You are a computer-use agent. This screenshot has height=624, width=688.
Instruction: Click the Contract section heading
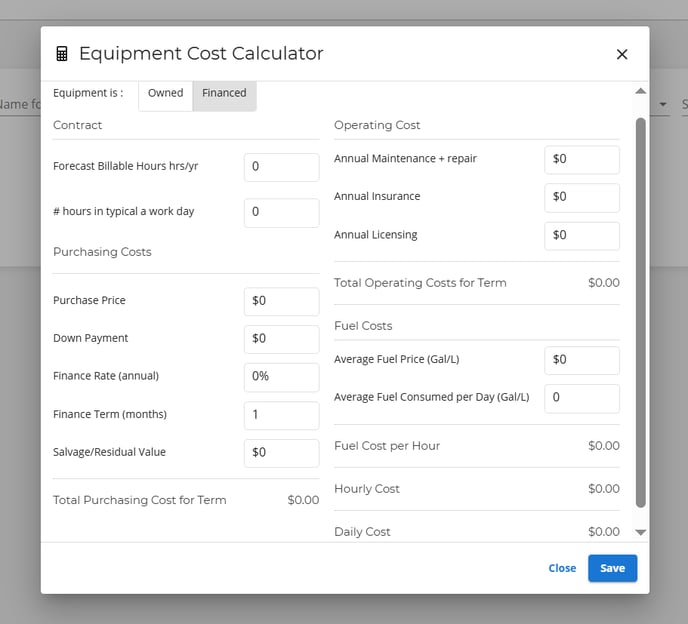pos(77,125)
